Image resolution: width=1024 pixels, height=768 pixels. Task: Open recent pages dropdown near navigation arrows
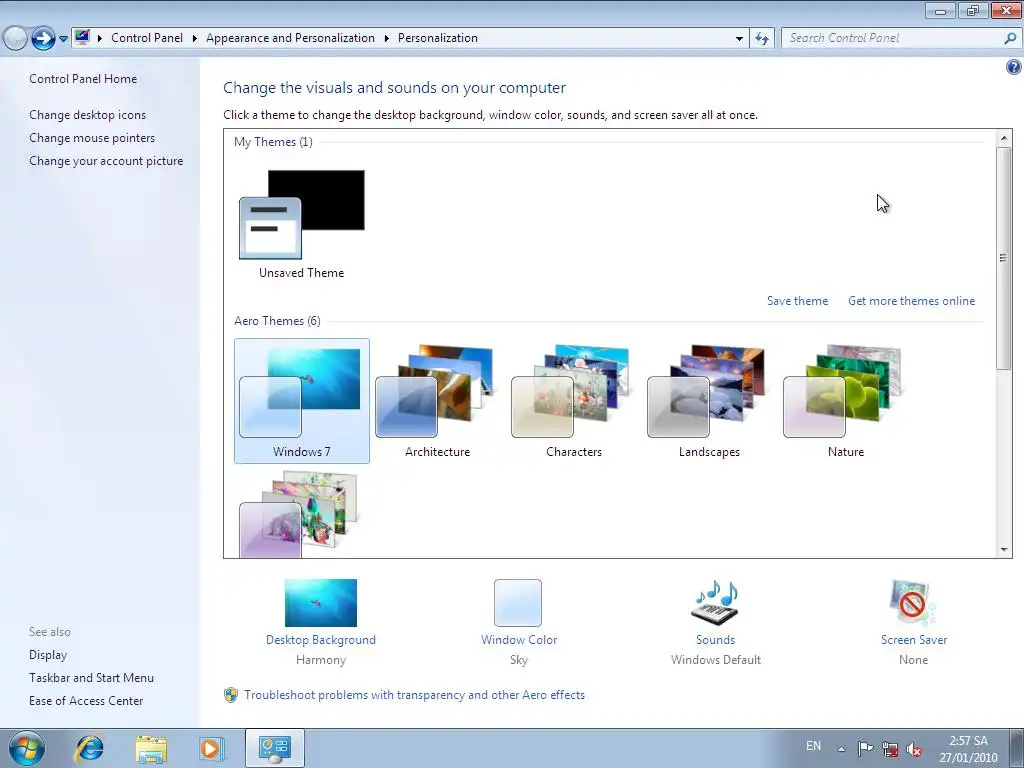click(63, 39)
